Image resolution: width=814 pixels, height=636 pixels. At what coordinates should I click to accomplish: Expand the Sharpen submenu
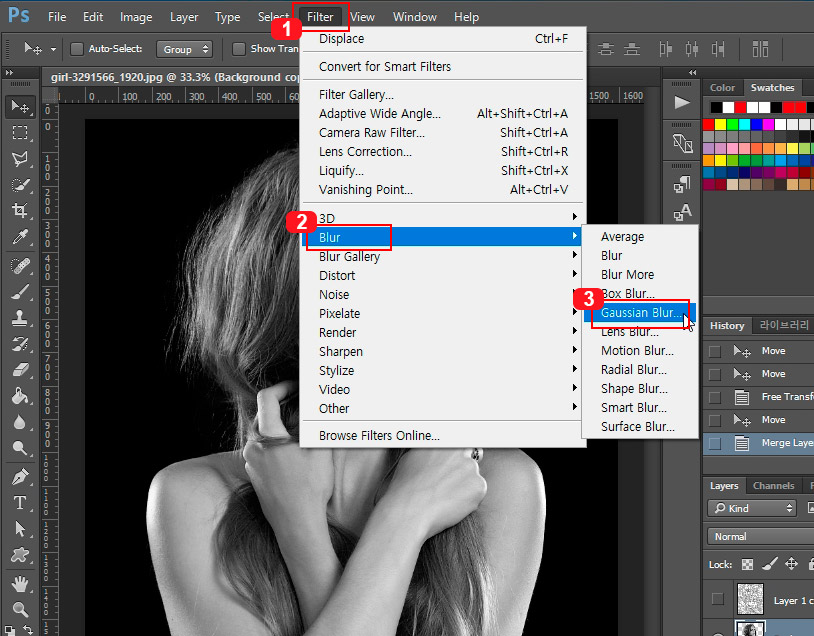click(x=443, y=351)
